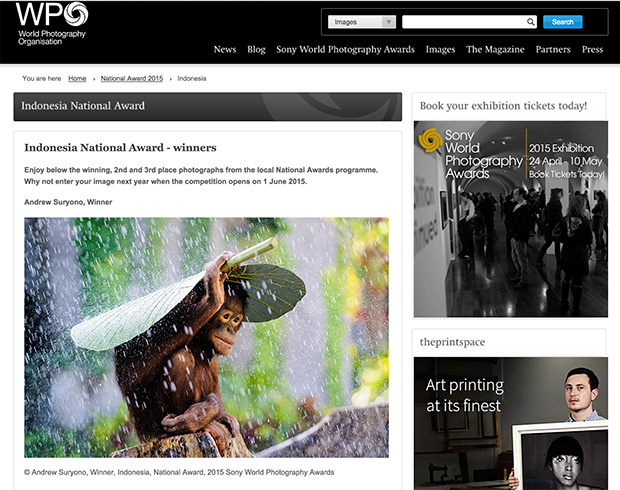Click 'Book your exhibition tickets today!' heading
The height and width of the screenshot is (490, 620).
(503, 106)
